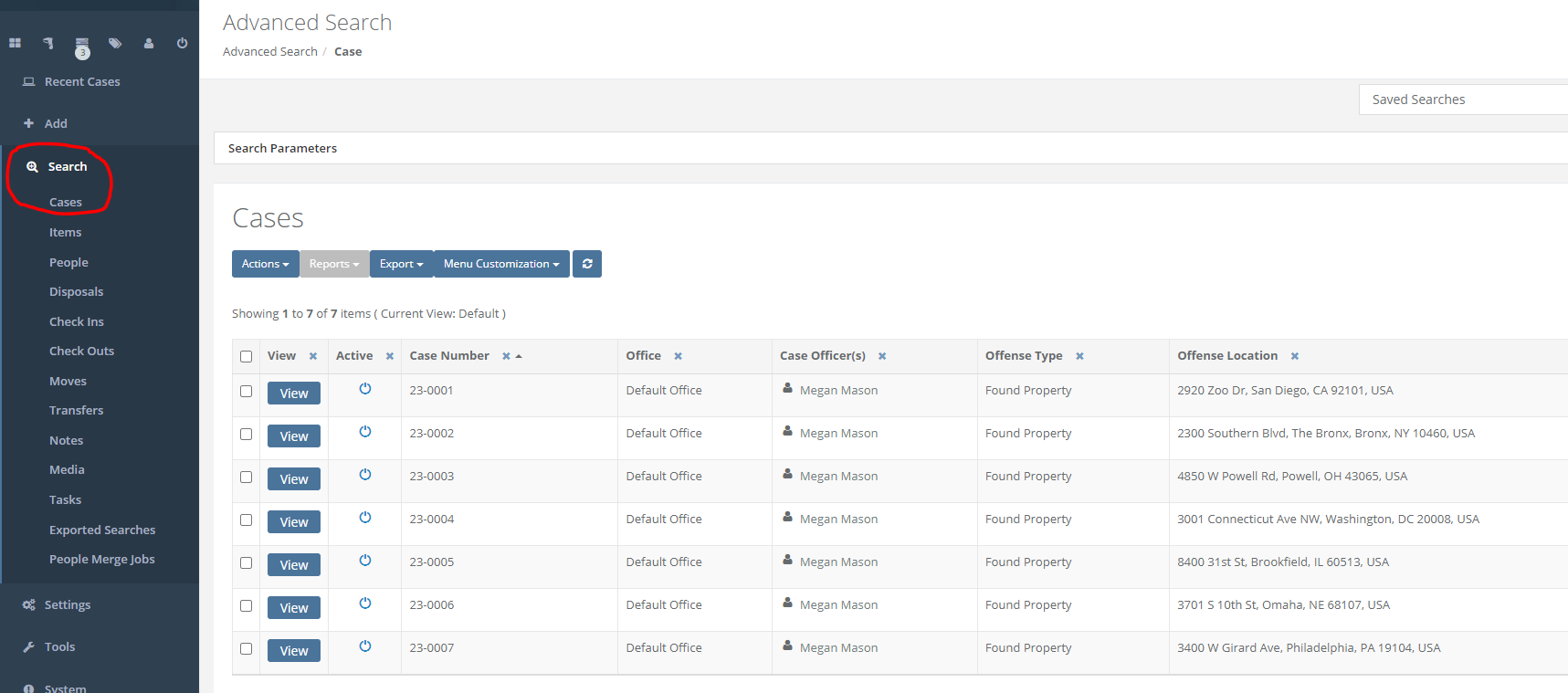Select the checkbox for case 23-0005
This screenshot has width=1568, height=693.
[246, 562]
